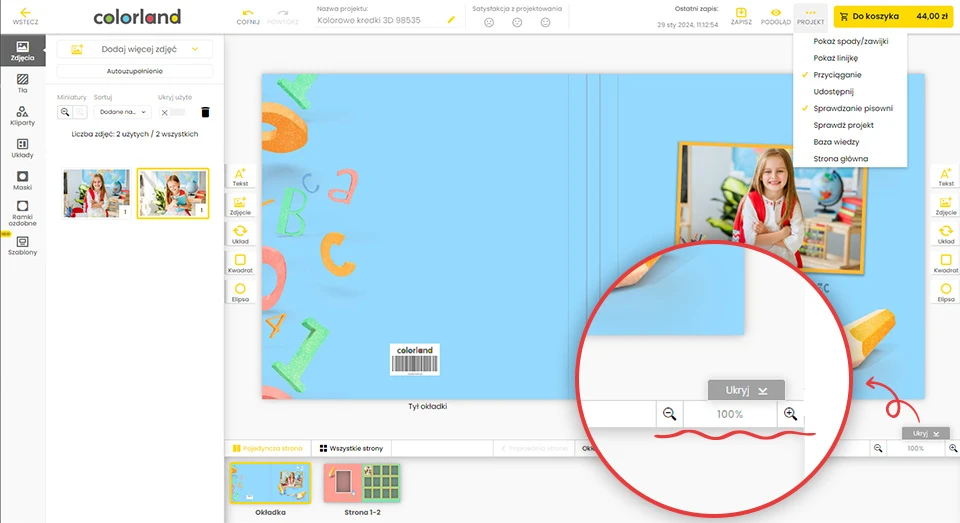Redo with the Powtórz button

click(283, 17)
